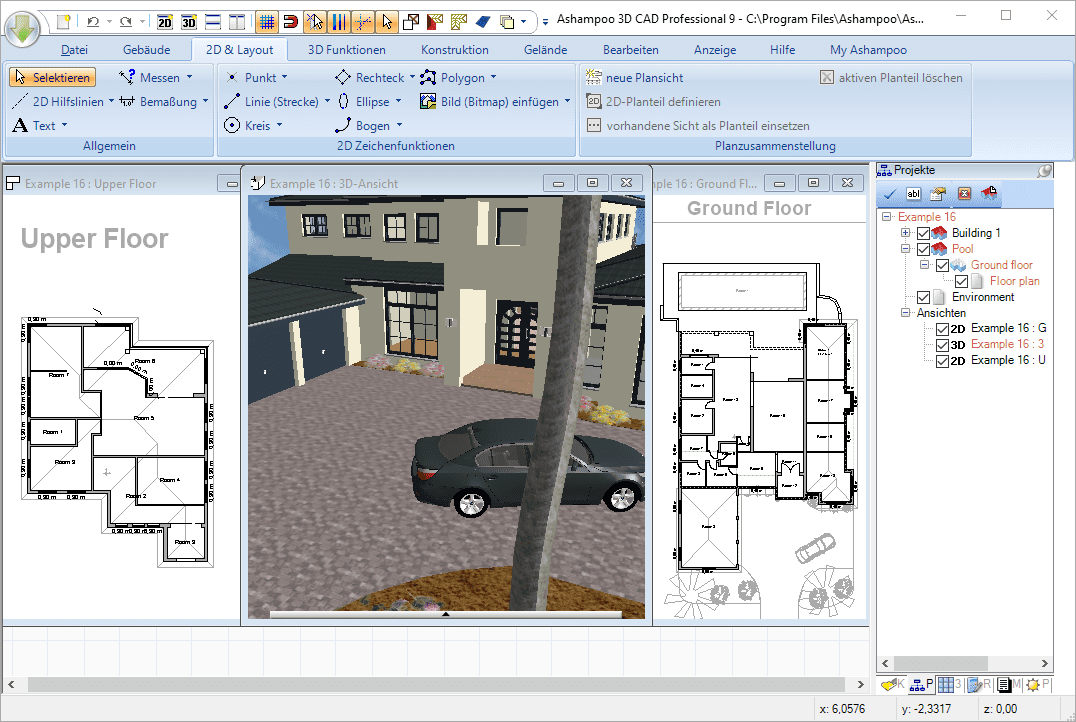1076x722 pixels.
Task: Click the abl rename icon in Projekte panel
Action: click(x=914, y=194)
